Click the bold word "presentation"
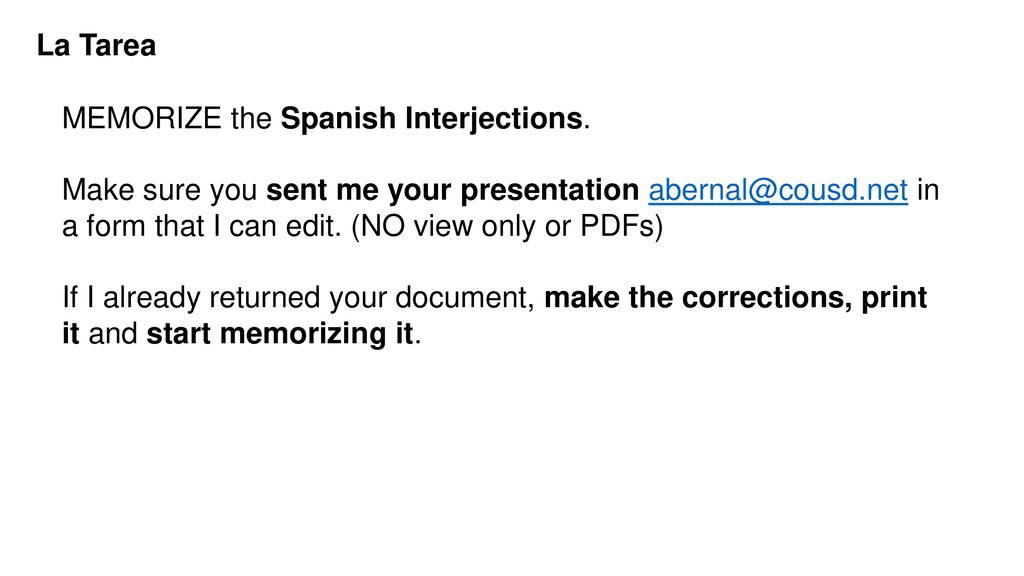The image size is (1024, 576). [550, 191]
